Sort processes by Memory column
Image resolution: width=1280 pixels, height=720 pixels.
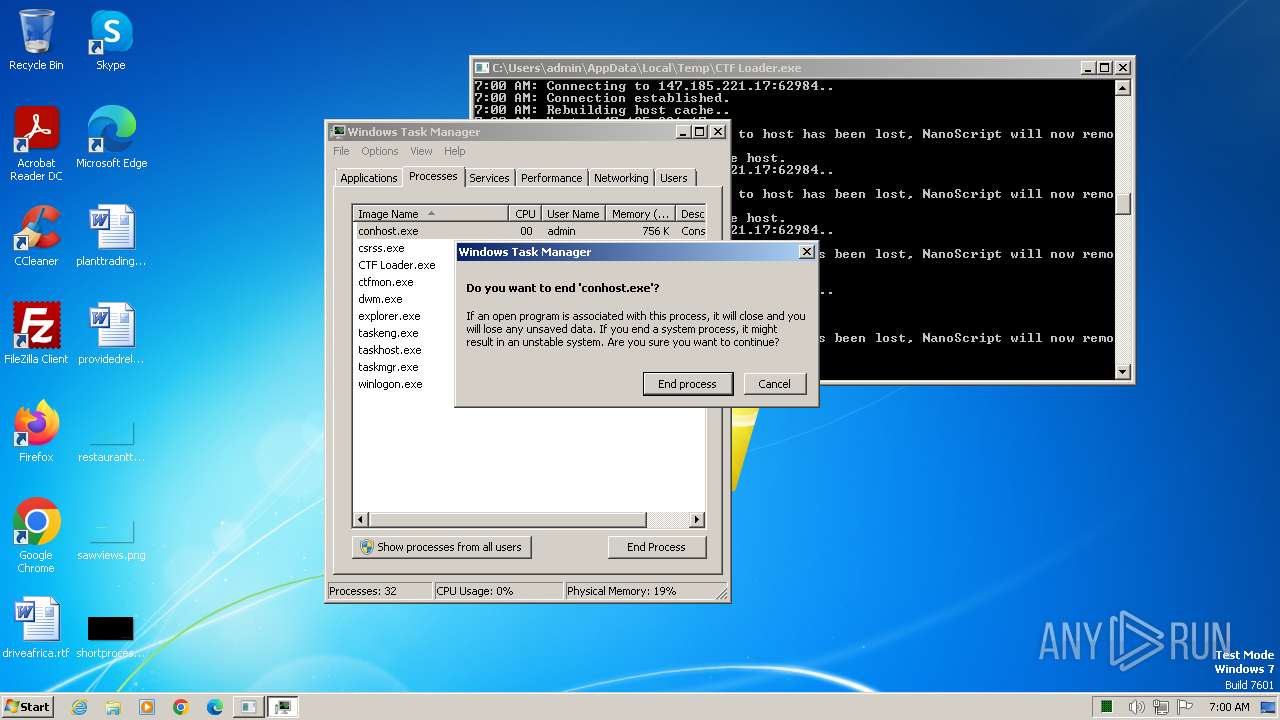tap(640, 214)
